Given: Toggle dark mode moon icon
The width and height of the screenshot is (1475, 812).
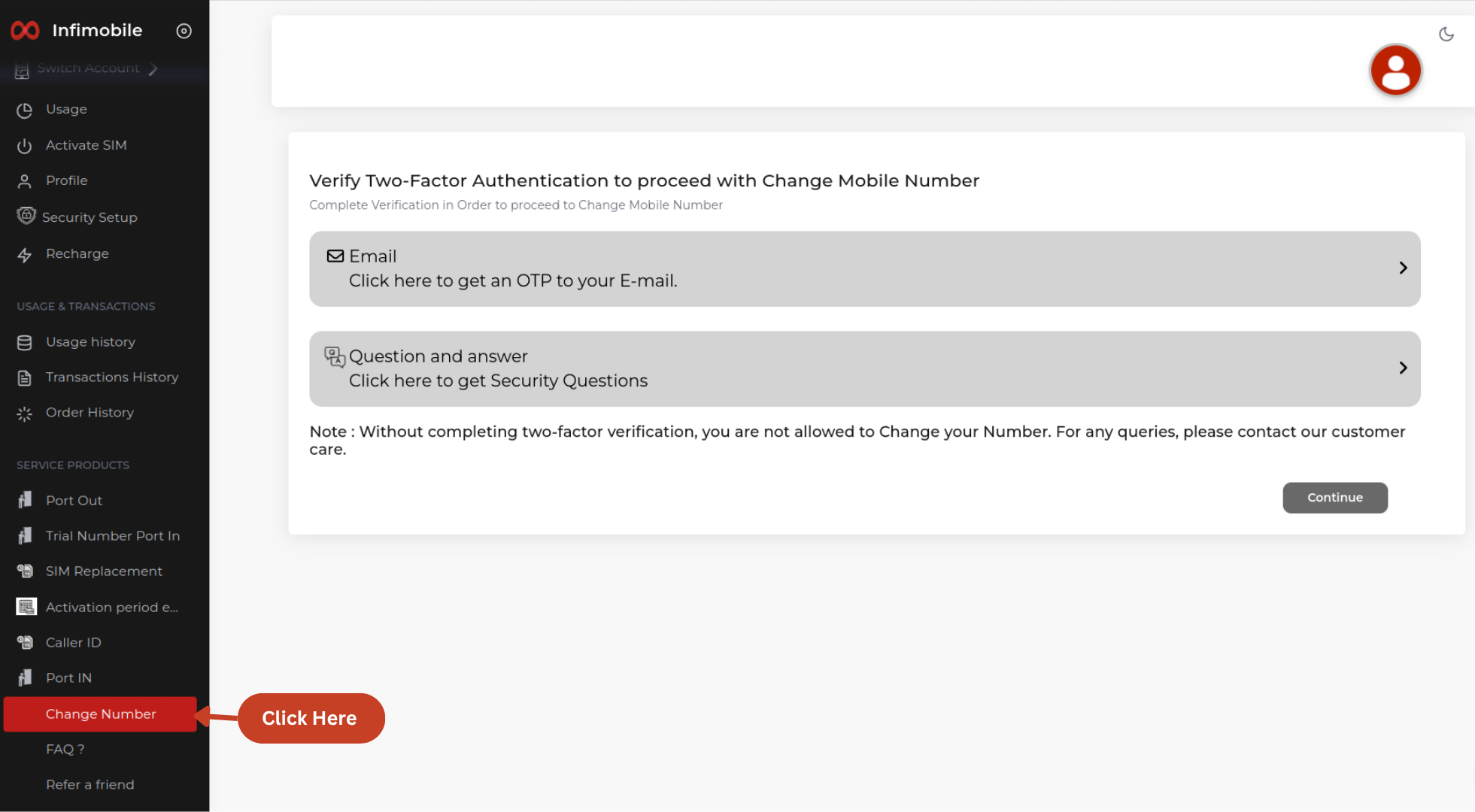Looking at the screenshot, I should (1446, 34).
